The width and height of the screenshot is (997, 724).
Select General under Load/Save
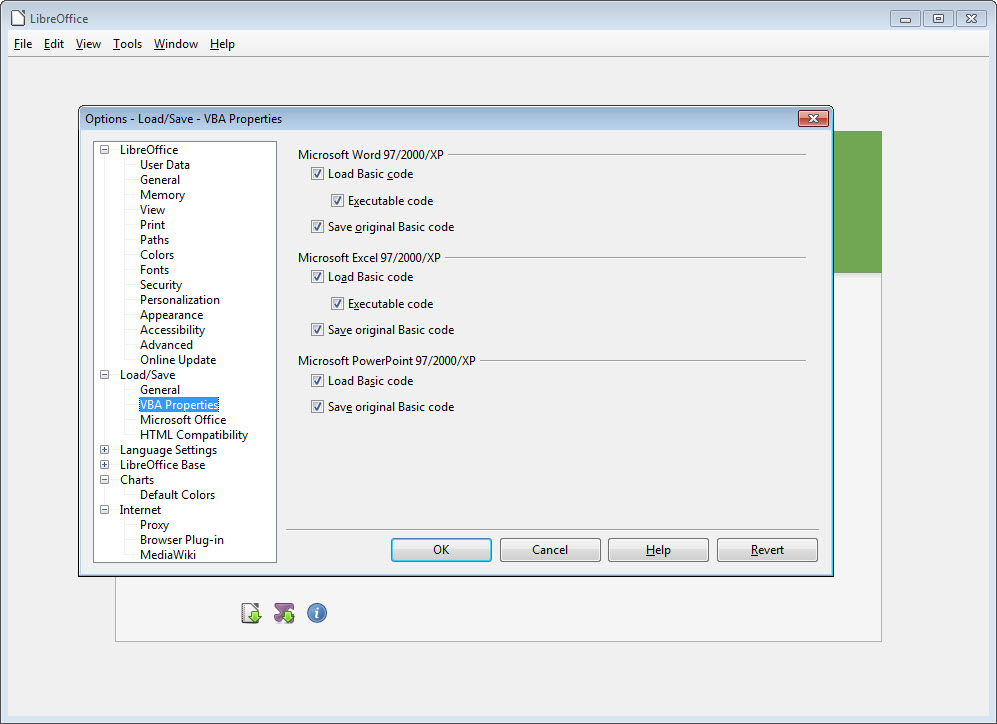click(x=160, y=390)
